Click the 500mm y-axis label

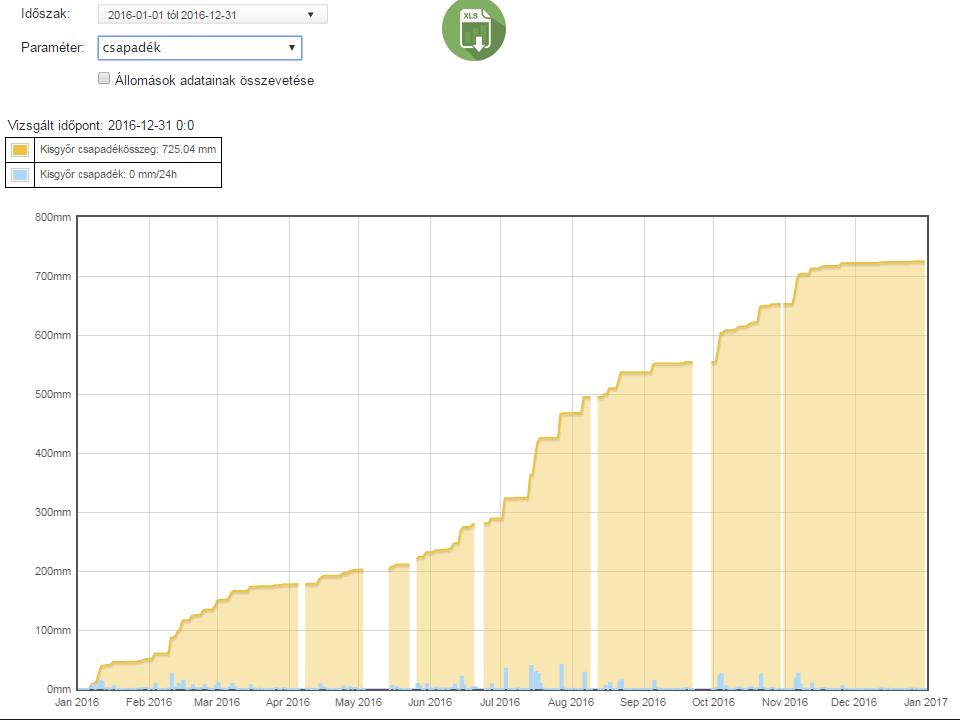coord(53,394)
